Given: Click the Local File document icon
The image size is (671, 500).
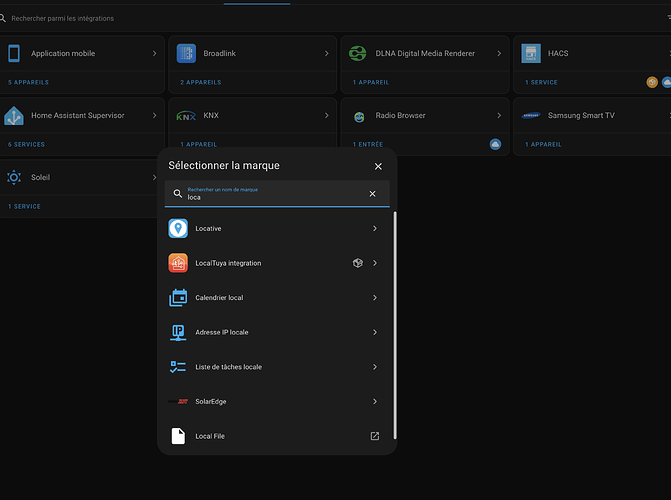Looking at the screenshot, I should point(178,436).
